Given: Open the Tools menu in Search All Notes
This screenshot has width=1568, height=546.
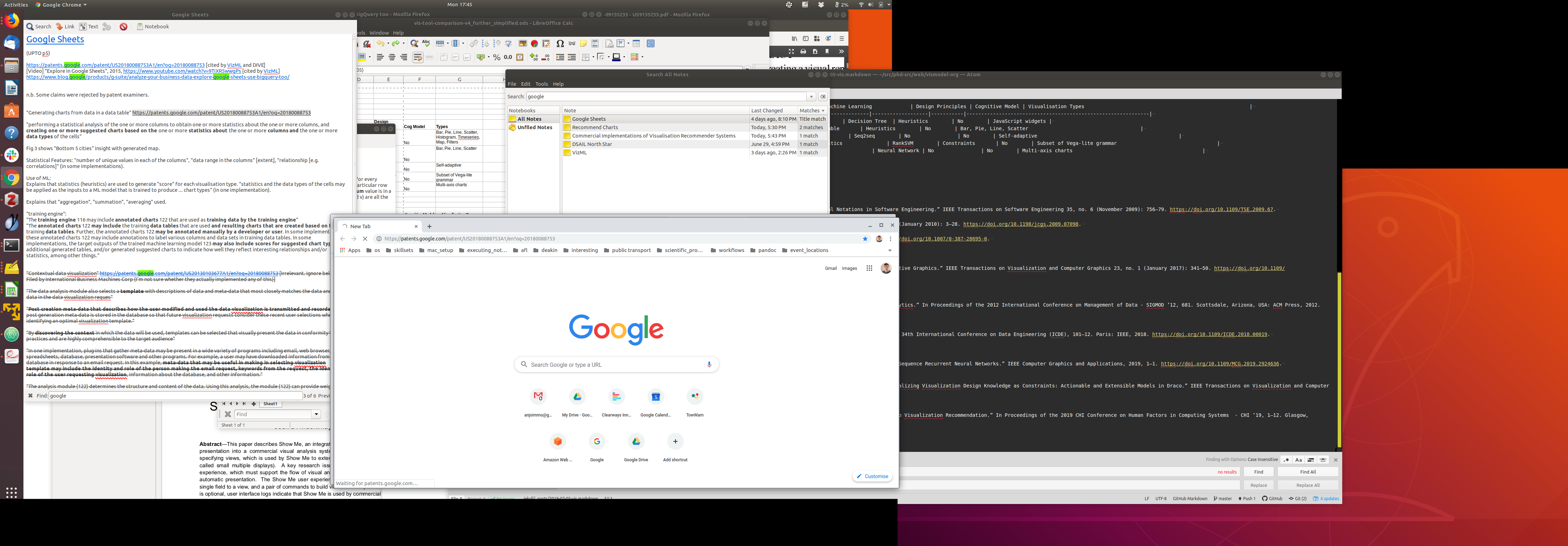Looking at the screenshot, I should click(x=541, y=84).
